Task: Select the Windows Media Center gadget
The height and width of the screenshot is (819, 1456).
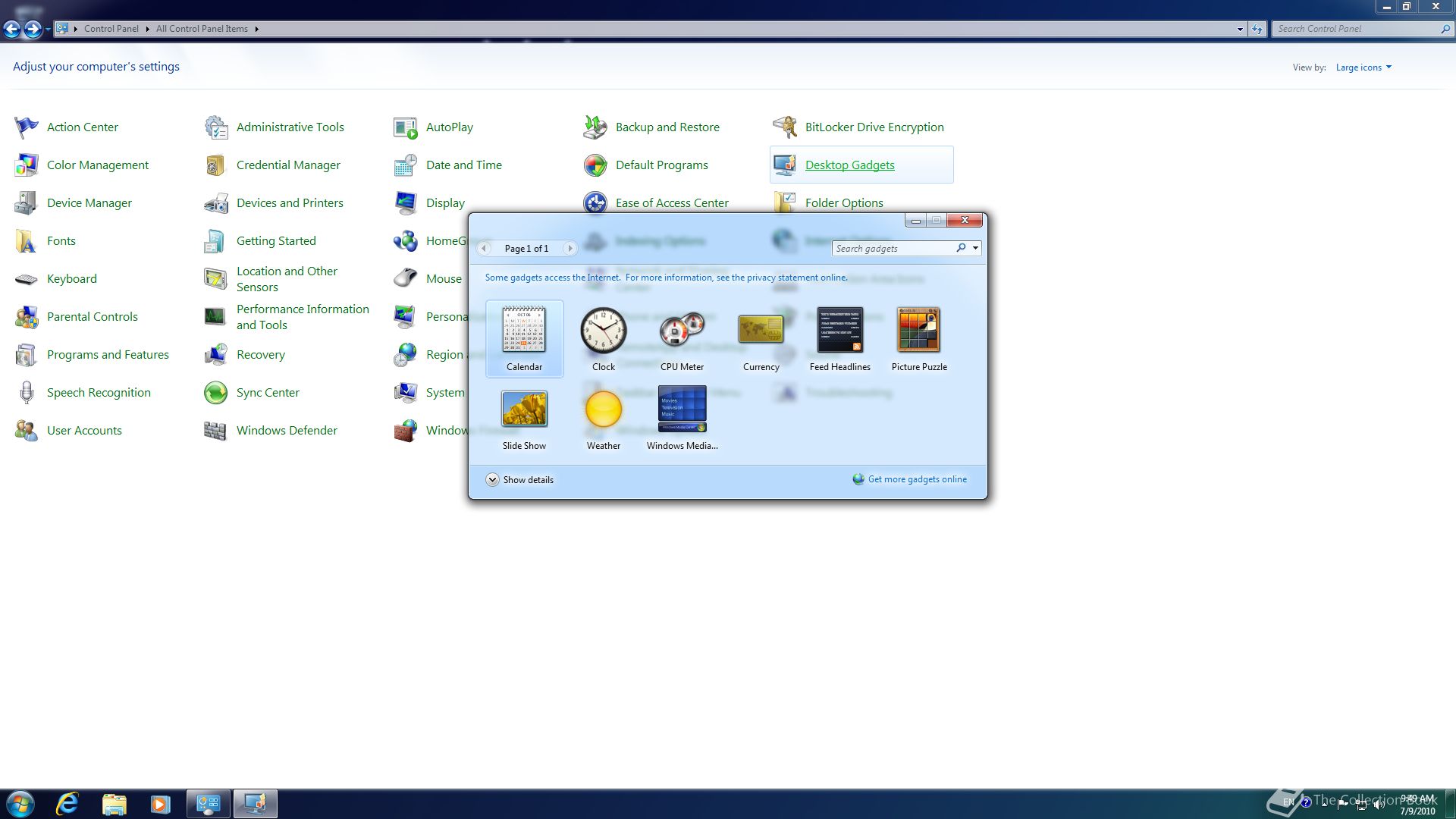Action: [682, 419]
